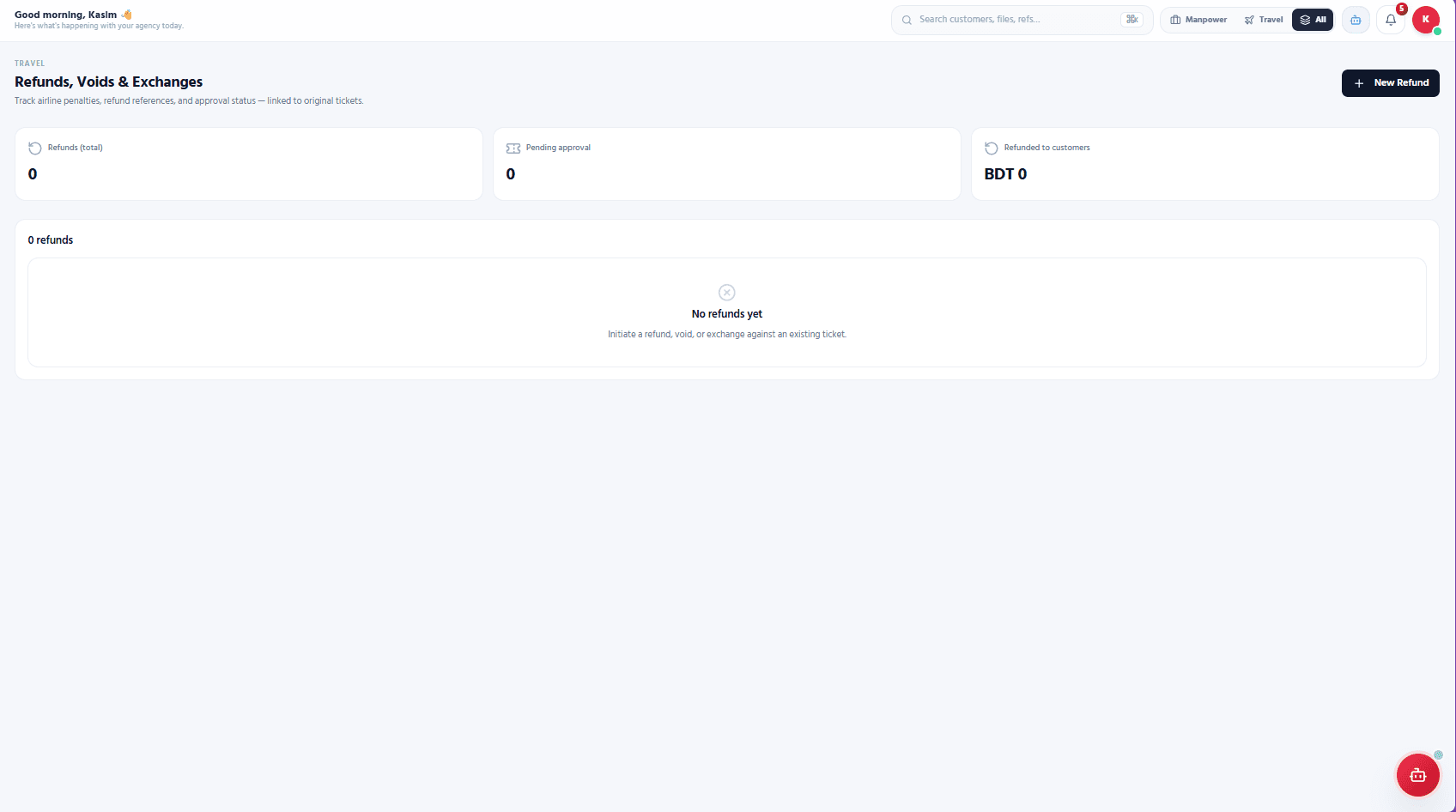Select the All filter tab

(x=1313, y=20)
